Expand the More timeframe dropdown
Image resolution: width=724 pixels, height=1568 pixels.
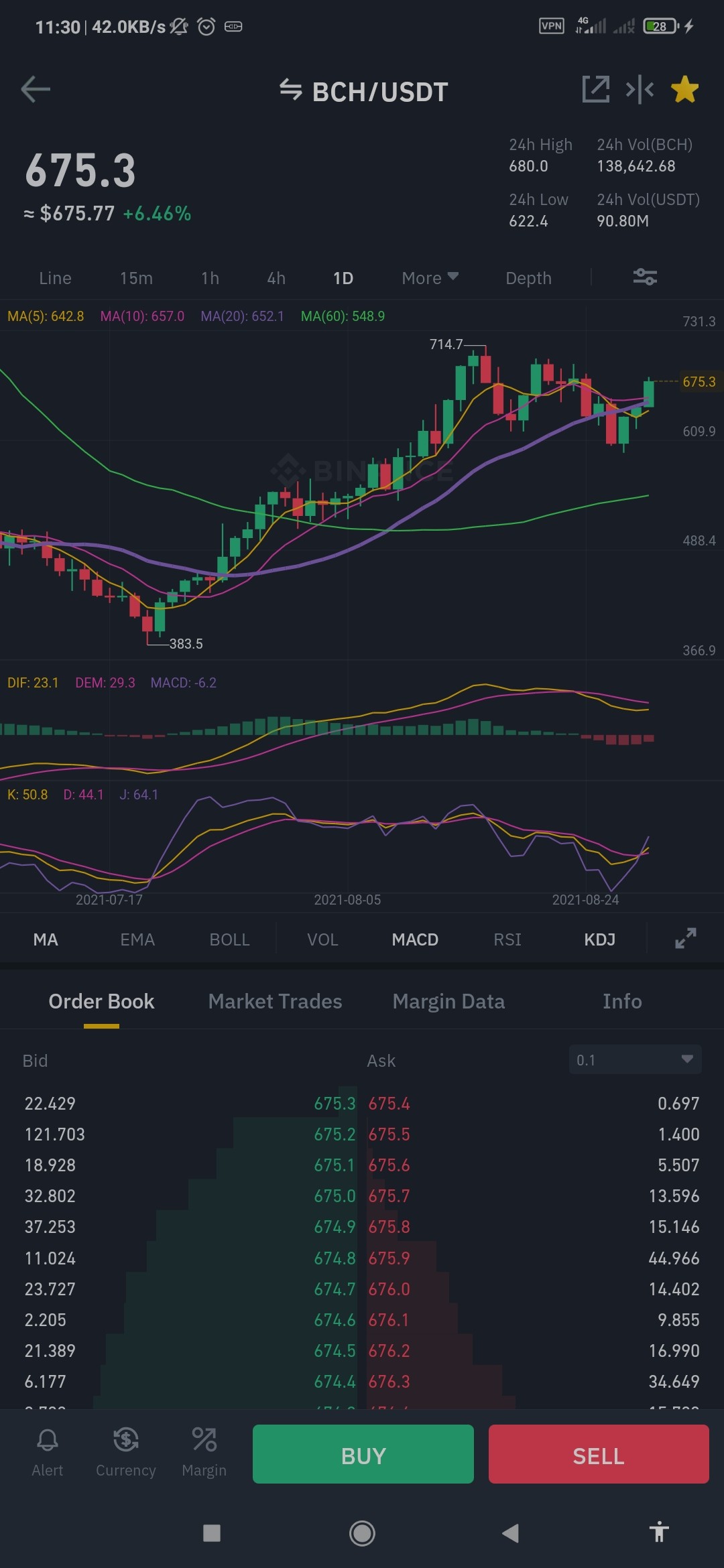430,277
